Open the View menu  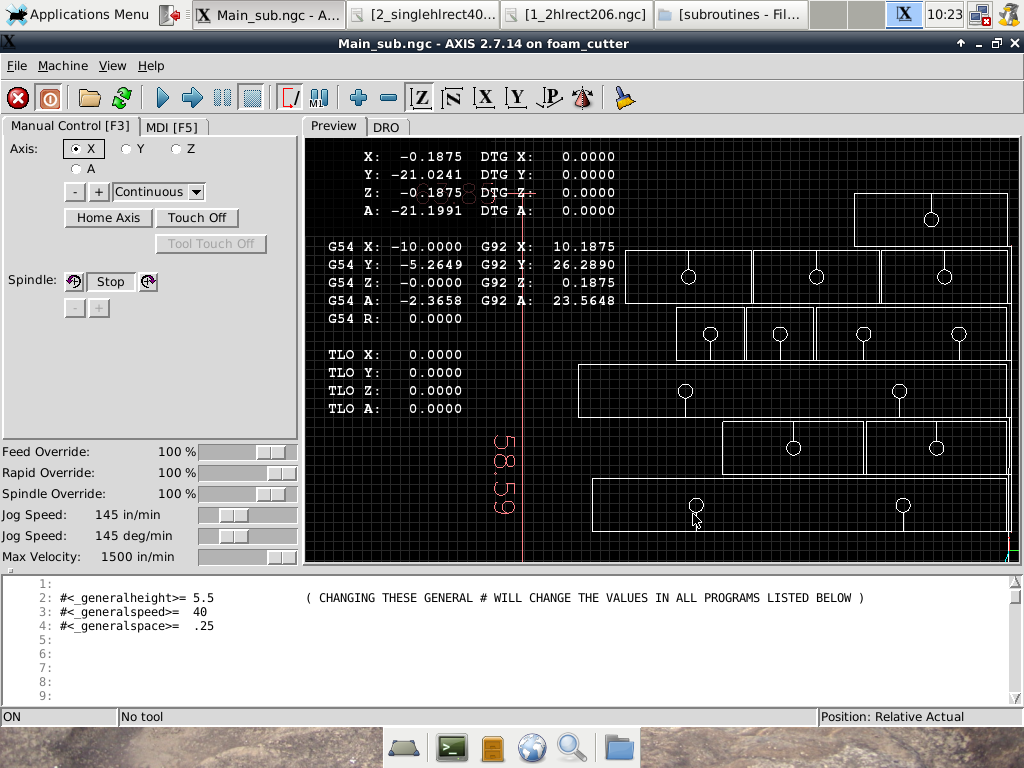pos(112,66)
